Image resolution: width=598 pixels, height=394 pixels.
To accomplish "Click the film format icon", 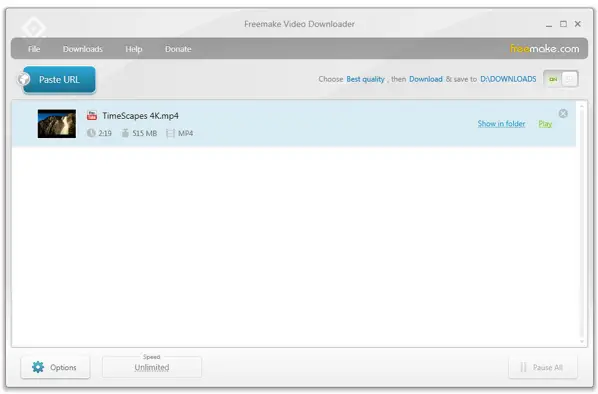I will pyautogui.click(x=170, y=133).
